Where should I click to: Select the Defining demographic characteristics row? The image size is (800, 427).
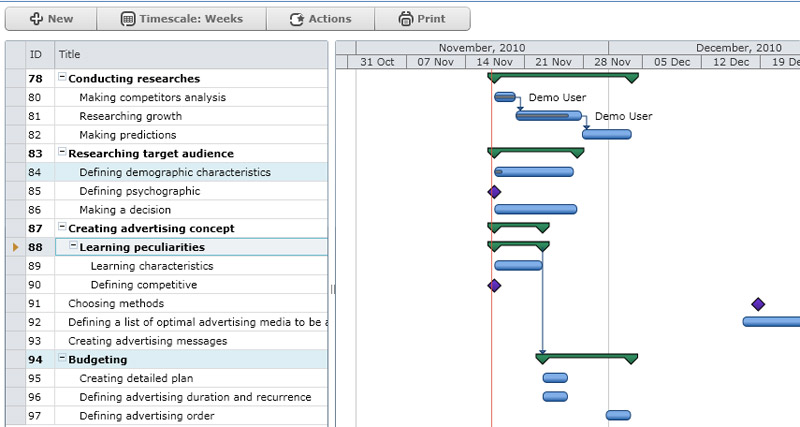tap(175, 172)
